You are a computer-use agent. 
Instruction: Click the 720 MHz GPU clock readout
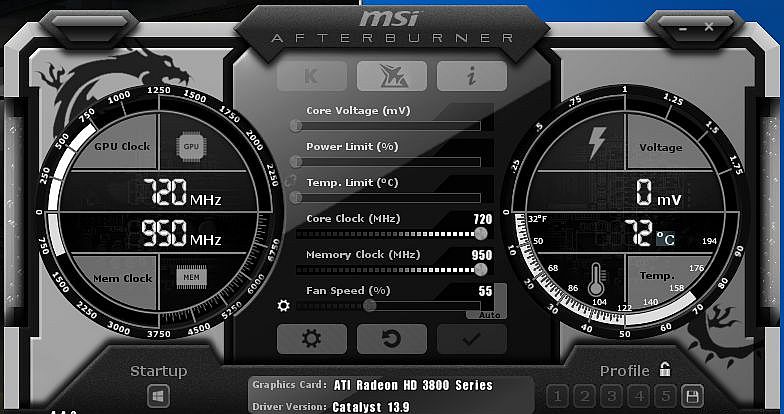coord(182,193)
